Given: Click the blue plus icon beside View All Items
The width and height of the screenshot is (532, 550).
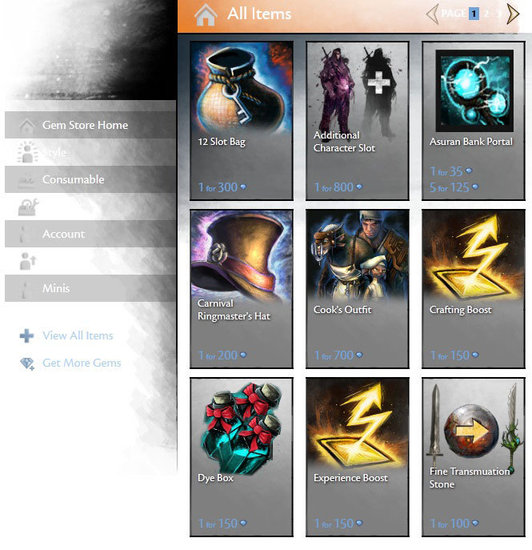Looking at the screenshot, I should [27, 336].
